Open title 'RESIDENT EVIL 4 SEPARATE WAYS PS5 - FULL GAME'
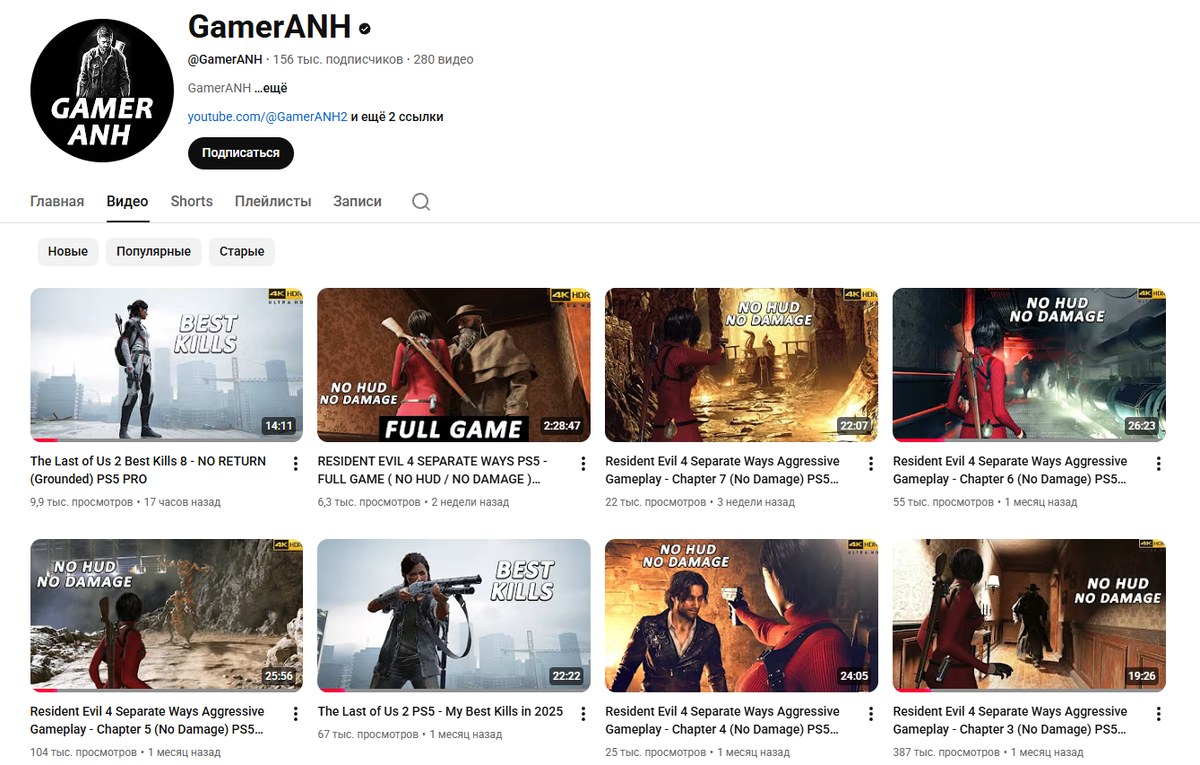1200x765 pixels. 434,470
